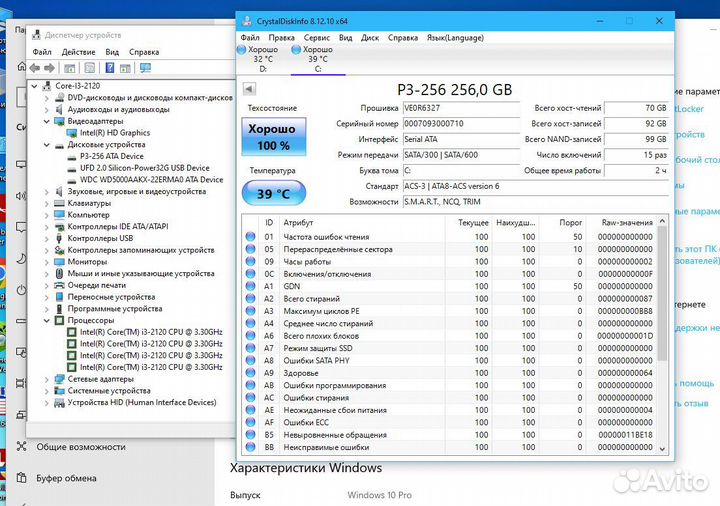720x506 pixels.
Task: Click the Контроллеры USB category icon
Action: 59,238
